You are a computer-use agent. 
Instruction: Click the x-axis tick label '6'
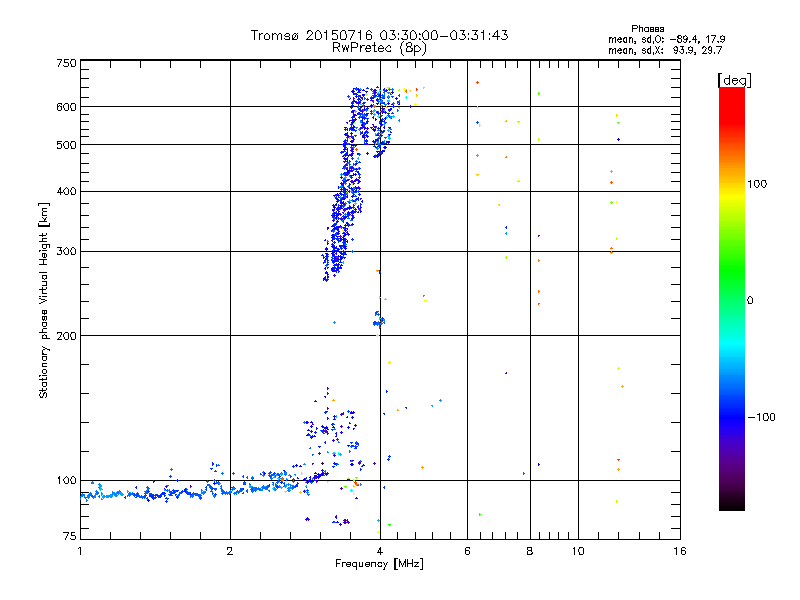pos(467,551)
